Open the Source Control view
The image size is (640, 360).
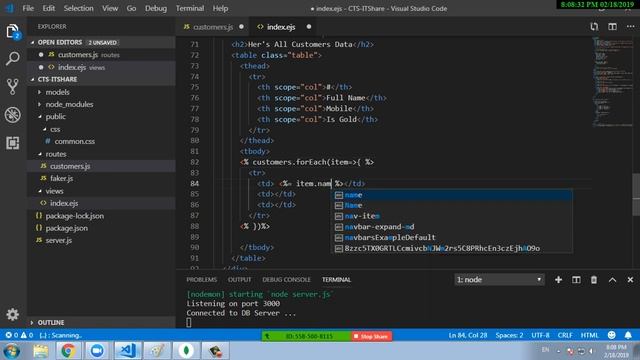click(13, 87)
